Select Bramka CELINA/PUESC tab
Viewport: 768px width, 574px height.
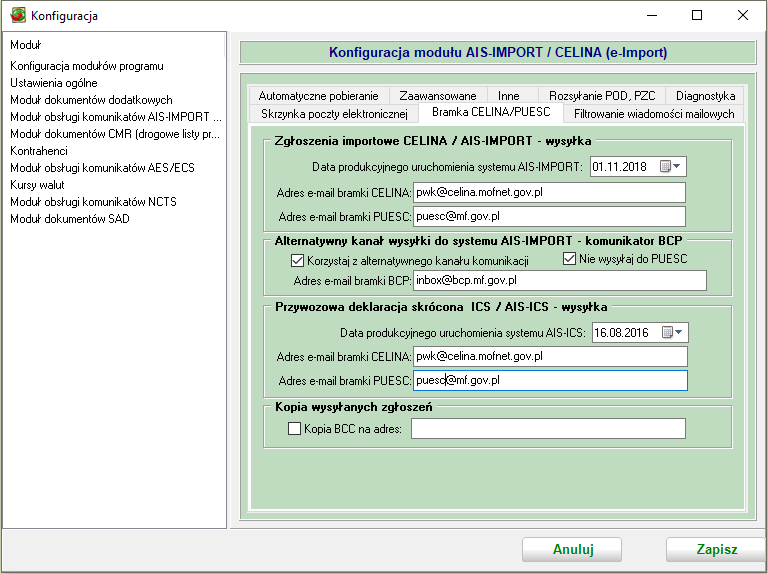(x=491, y=112)
